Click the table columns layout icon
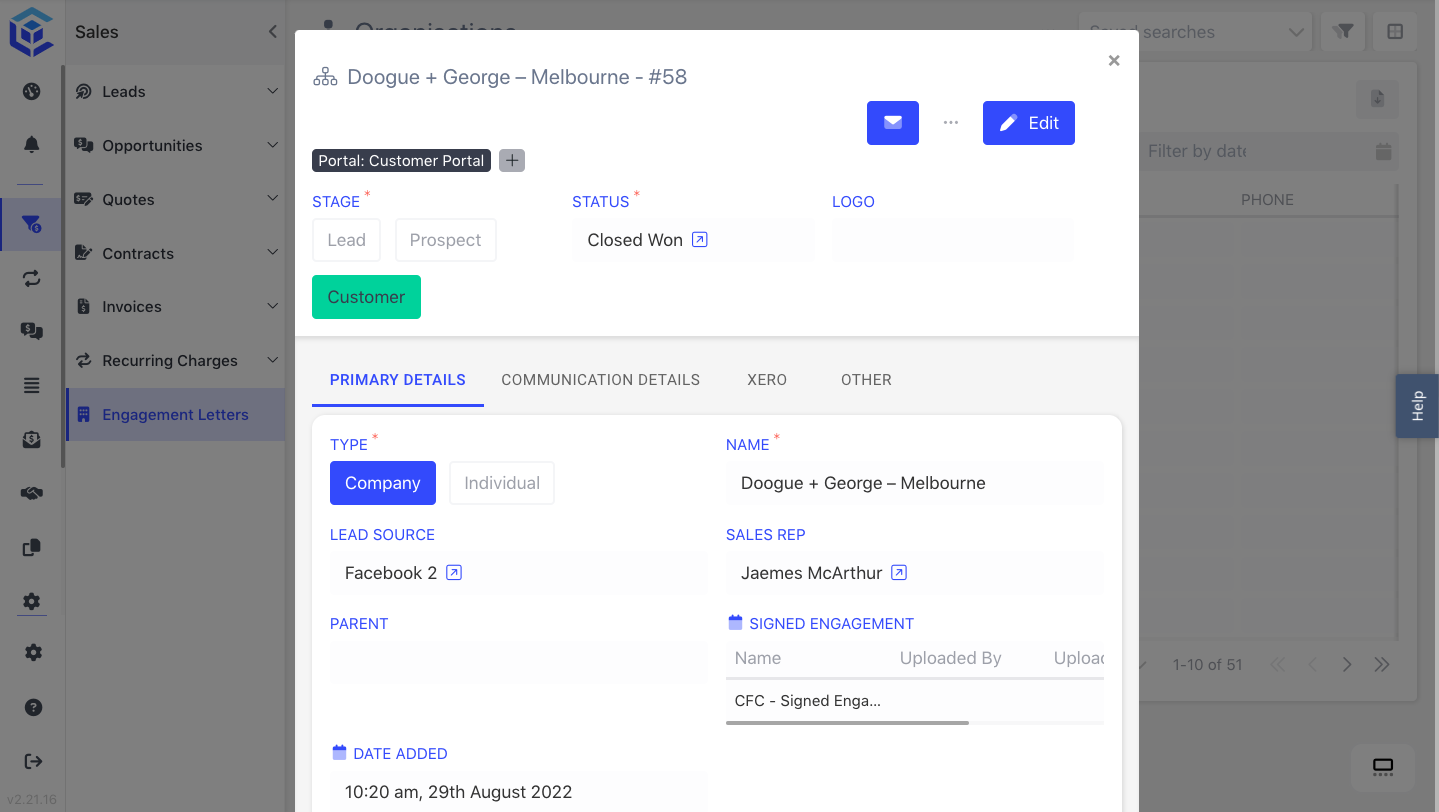 point(1395,32)
